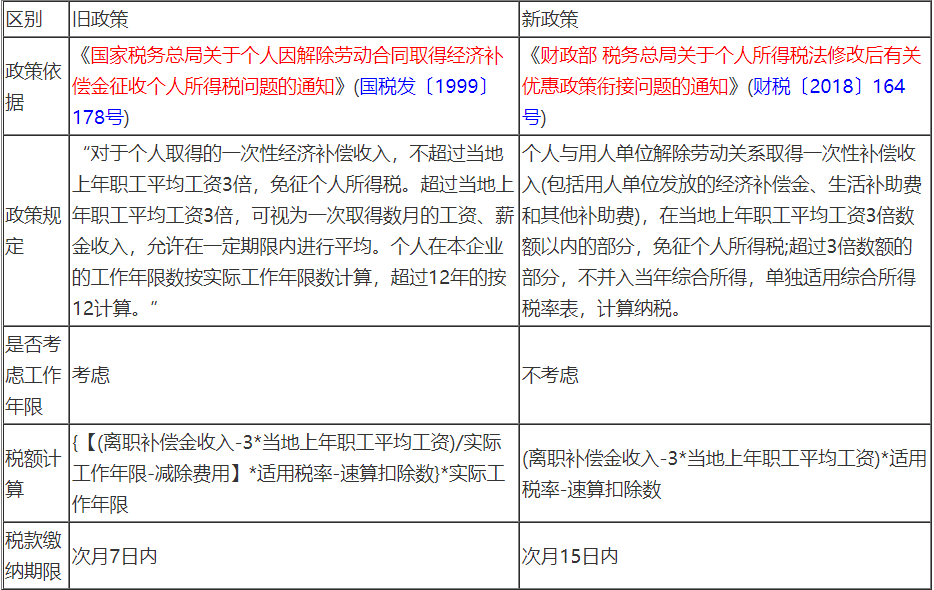Click the old-policy text beginning 对于个人取得的一次性经济补偿收入
Viewport: 934px width, 590px height.
tap(292, 231)
